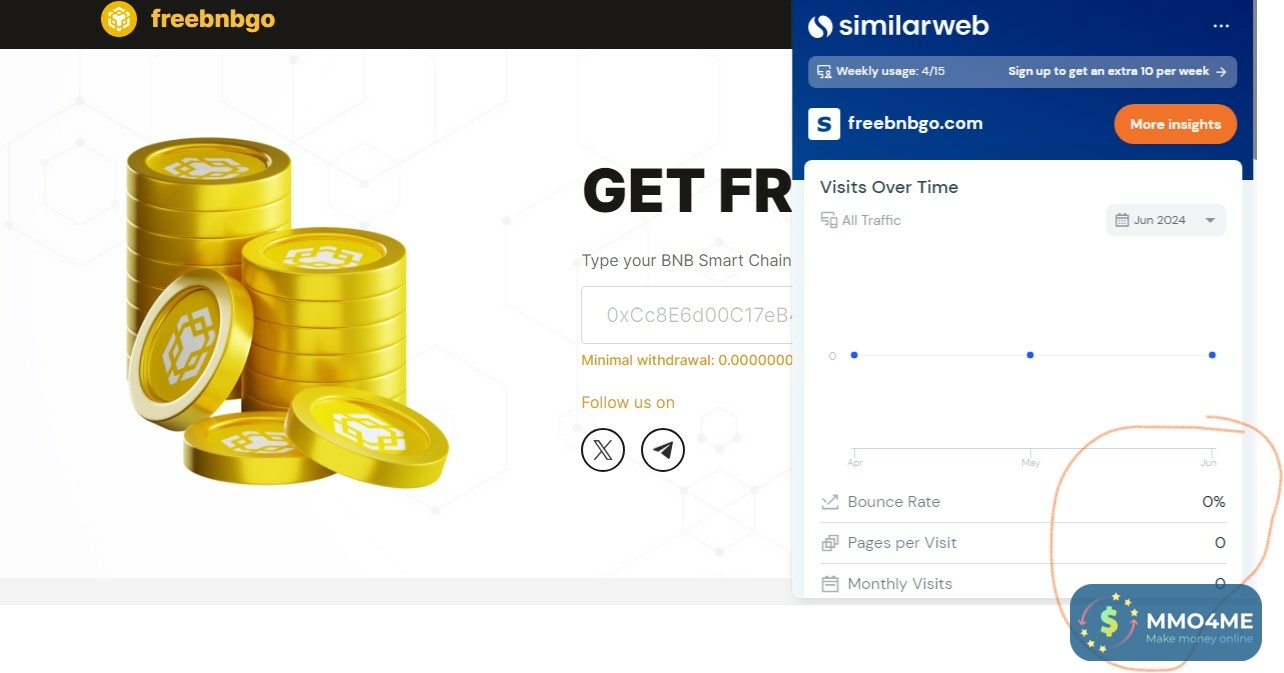Image resolution: width=1284 pixels, height=673 pixels.
Task: Click the Bounce Rate metric icon
Action: (829, 502)
